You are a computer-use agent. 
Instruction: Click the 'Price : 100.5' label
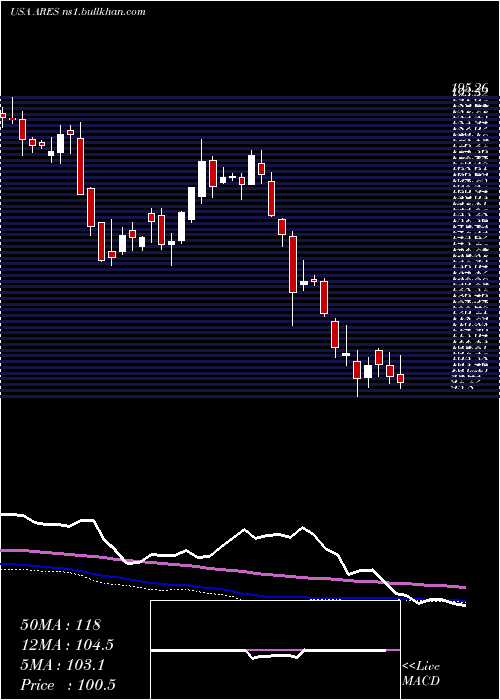pyautogui.click(x=68, y=685)
